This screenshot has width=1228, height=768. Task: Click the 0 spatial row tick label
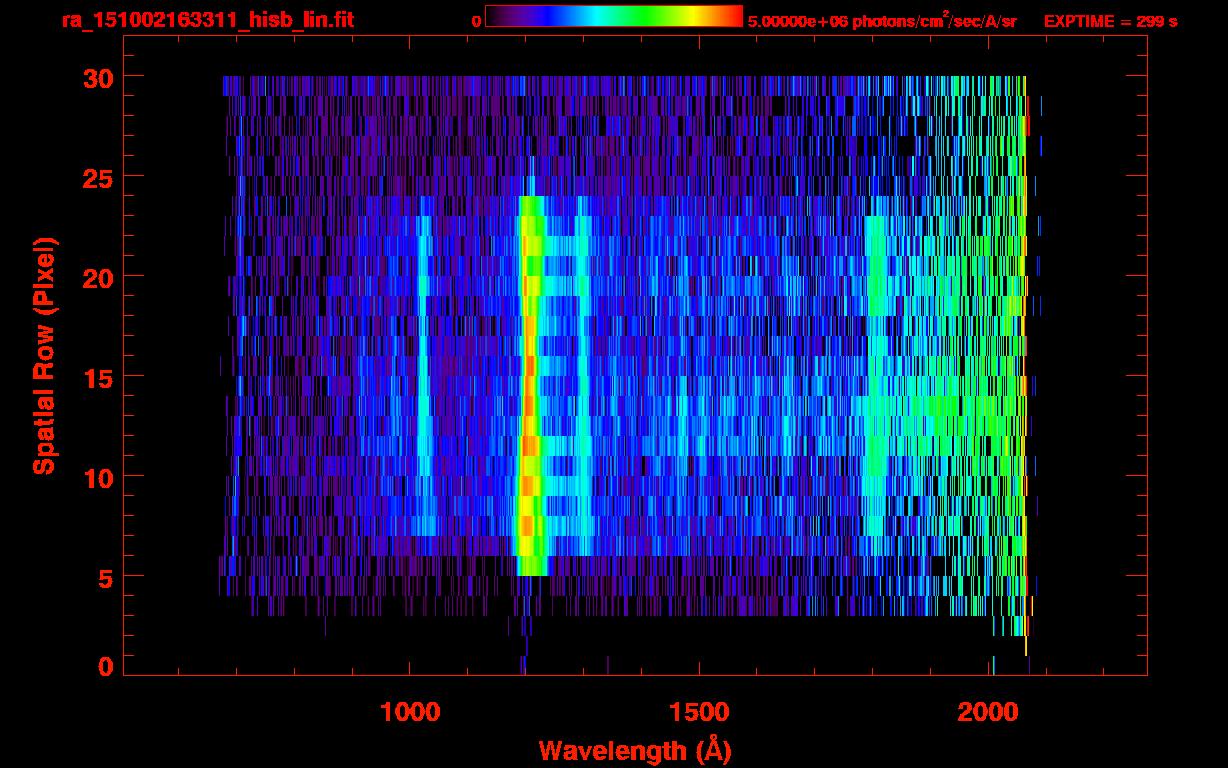tap(106, 666)
